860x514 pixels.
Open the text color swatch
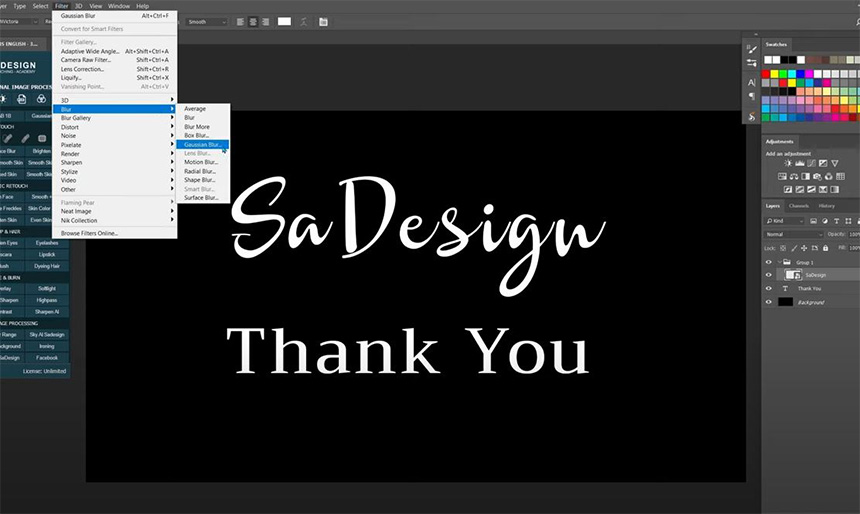(x=284, y=21)
